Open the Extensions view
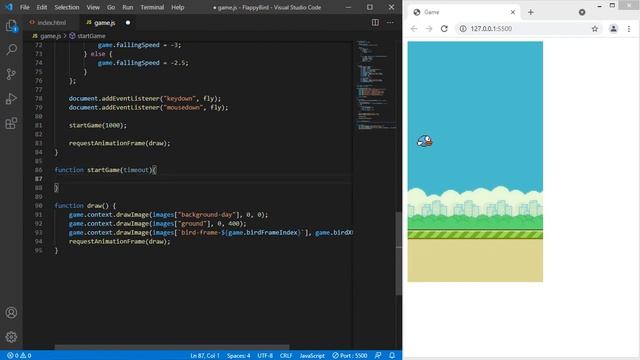This screenshot has width=640, height=360. point(11,123)
